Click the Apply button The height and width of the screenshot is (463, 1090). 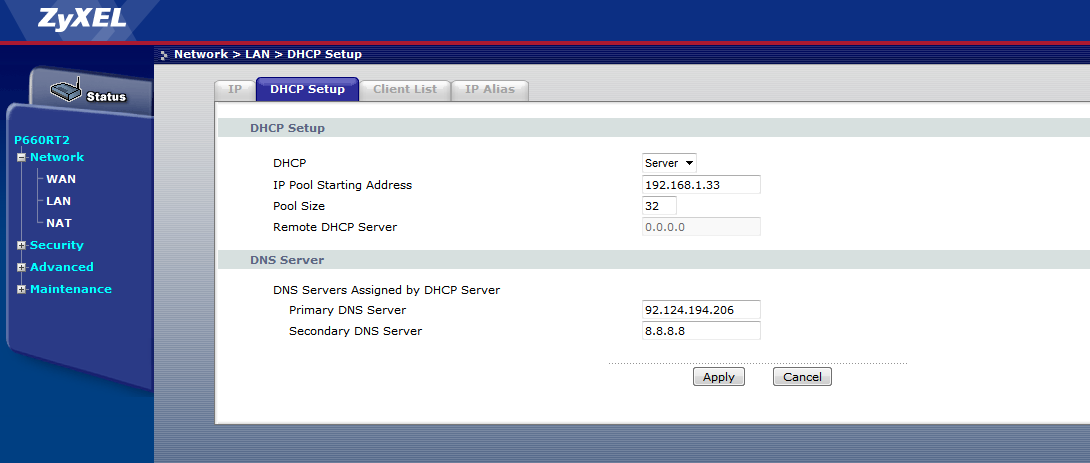click(718, 377)
